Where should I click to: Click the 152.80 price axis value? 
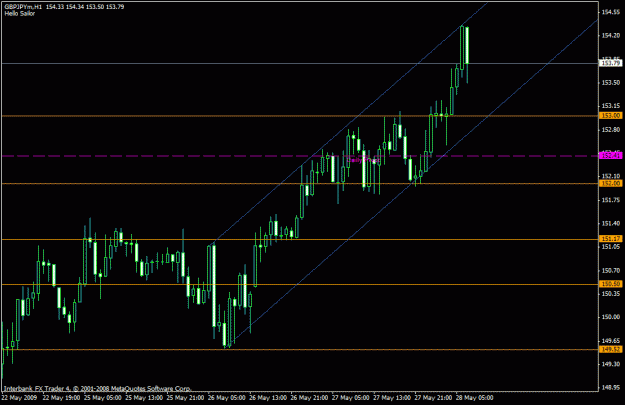[x=611, y=130]
